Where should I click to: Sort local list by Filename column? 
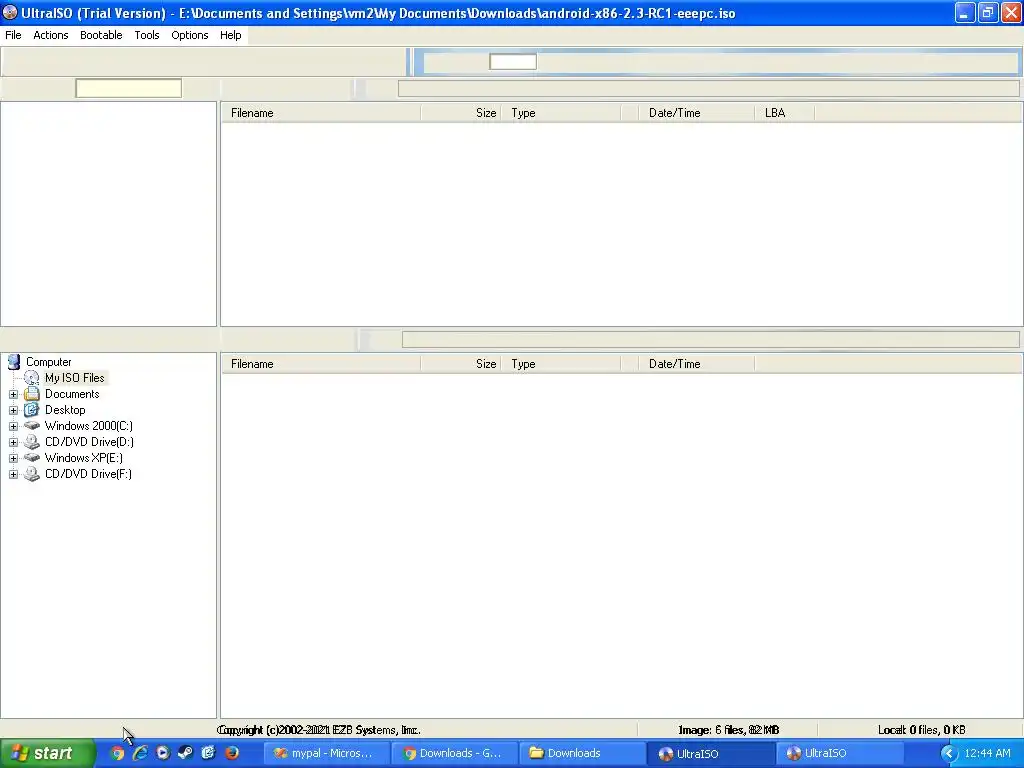321,364
